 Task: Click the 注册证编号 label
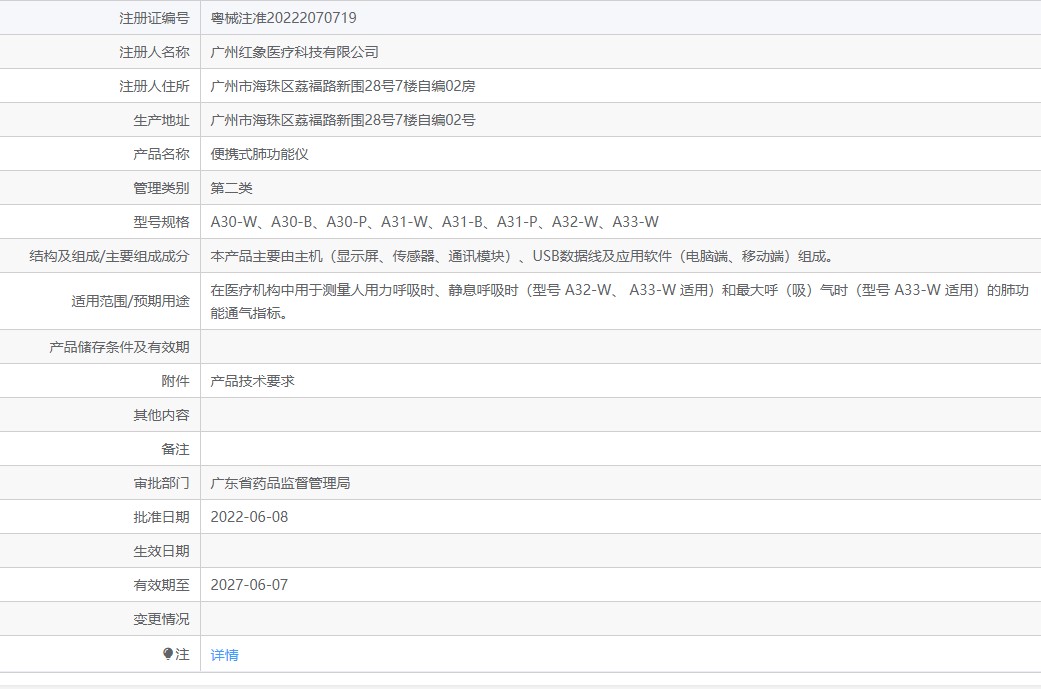tap(154, 18)
